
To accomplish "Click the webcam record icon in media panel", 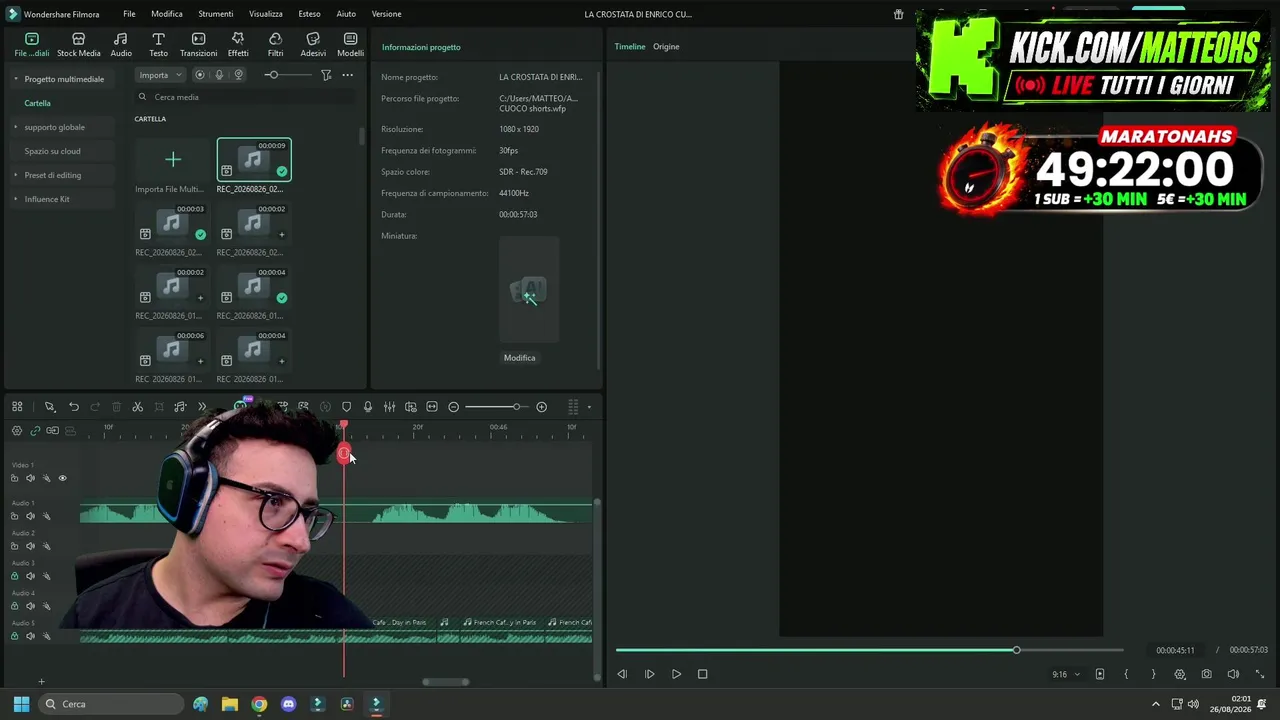I will [x=238, y=75].
